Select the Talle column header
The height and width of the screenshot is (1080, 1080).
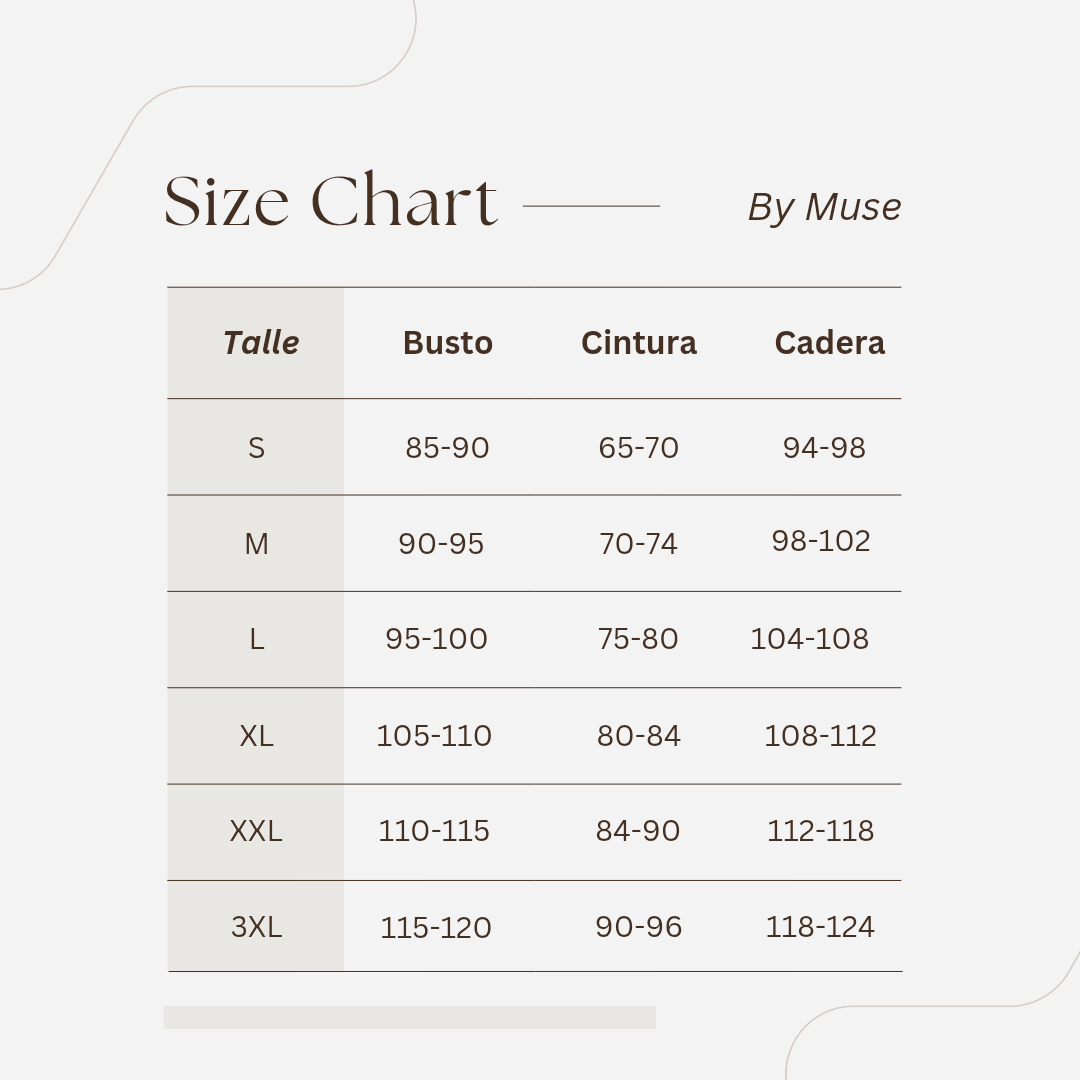click(x=261, y=343)
